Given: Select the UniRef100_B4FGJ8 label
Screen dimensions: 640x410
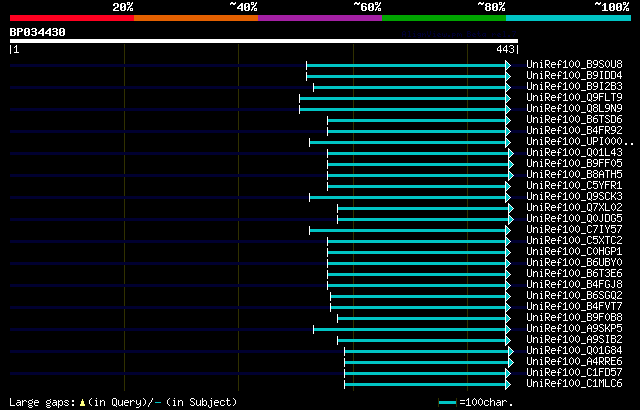Looking at the screenshot, I should click(x=574, y=285).
